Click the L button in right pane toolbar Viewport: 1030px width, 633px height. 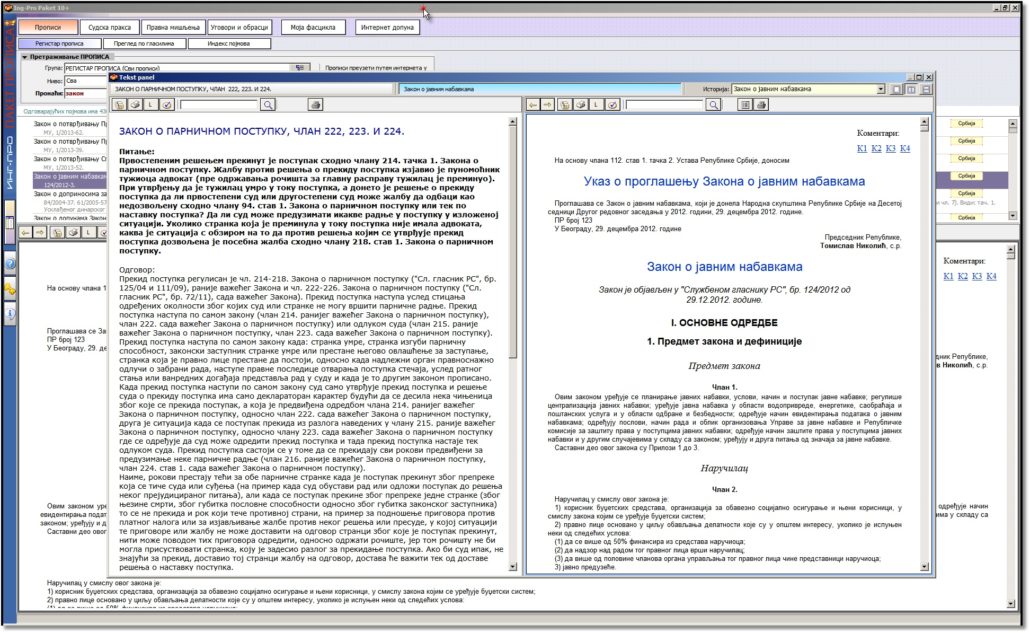click(596, 105)
